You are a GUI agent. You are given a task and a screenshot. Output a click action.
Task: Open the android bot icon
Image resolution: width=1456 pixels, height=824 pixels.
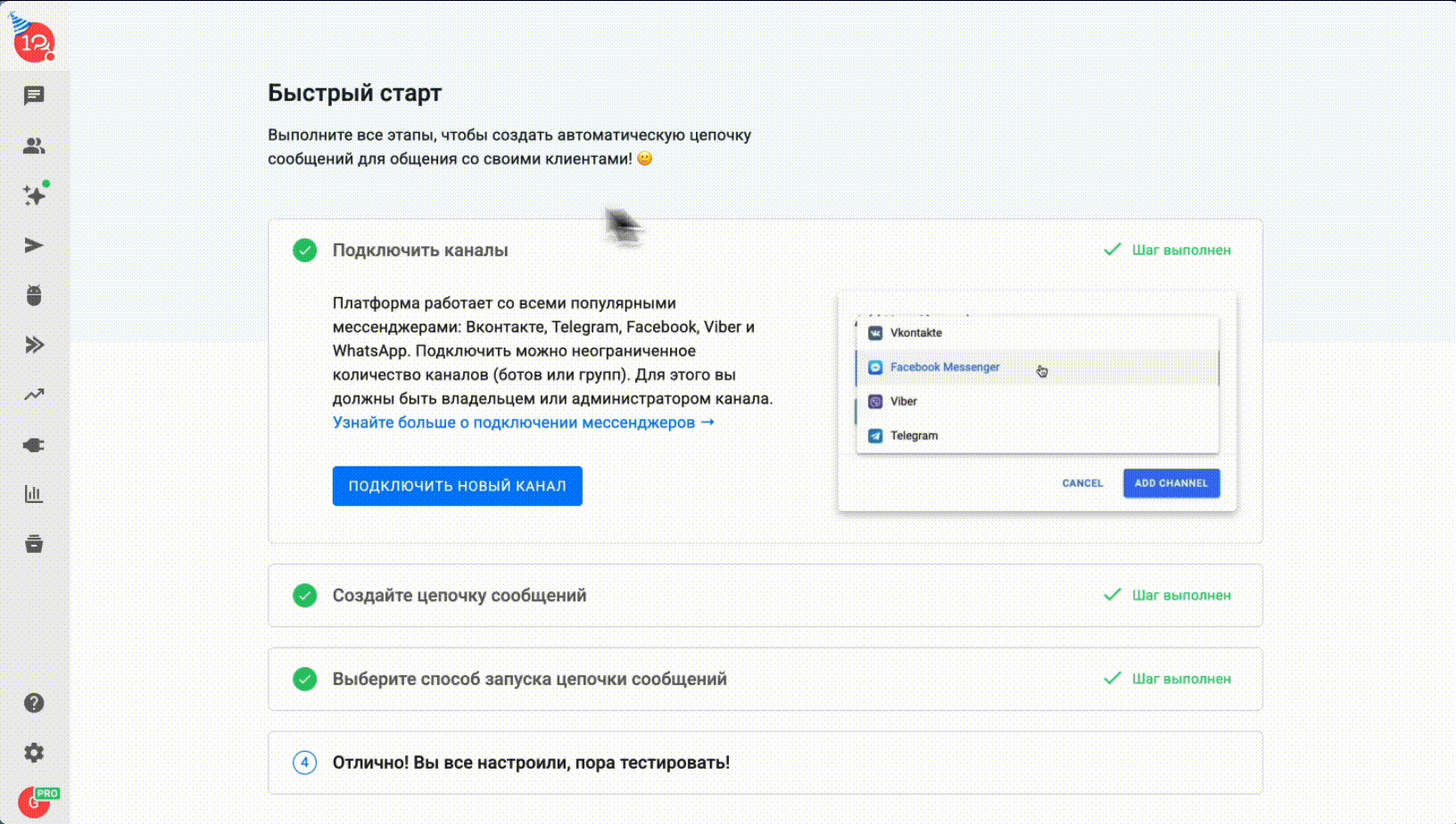point(34,295)
